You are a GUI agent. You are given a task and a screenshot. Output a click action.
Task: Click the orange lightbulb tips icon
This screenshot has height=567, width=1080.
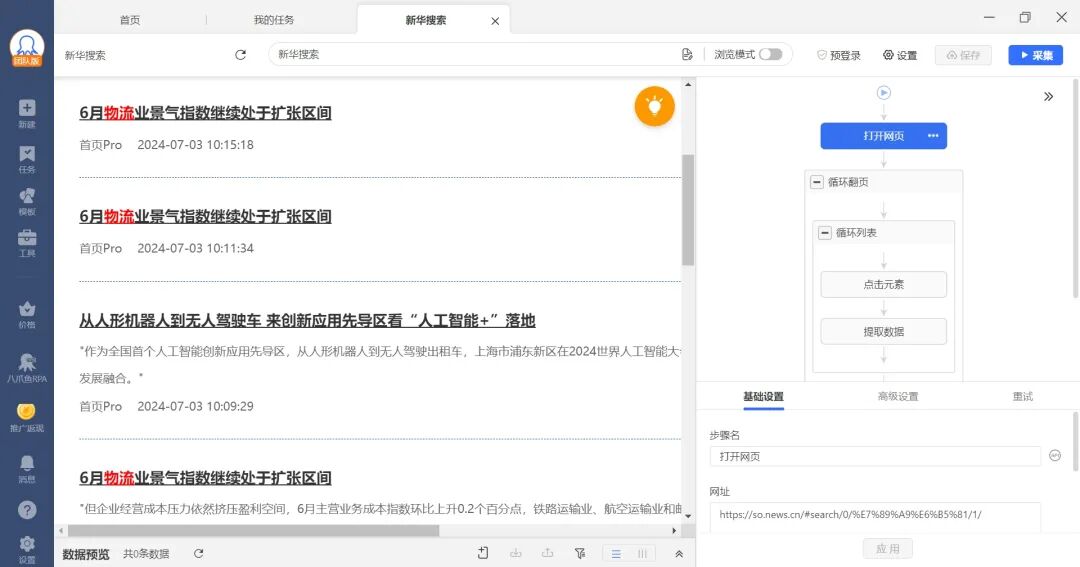coord(654,106)
